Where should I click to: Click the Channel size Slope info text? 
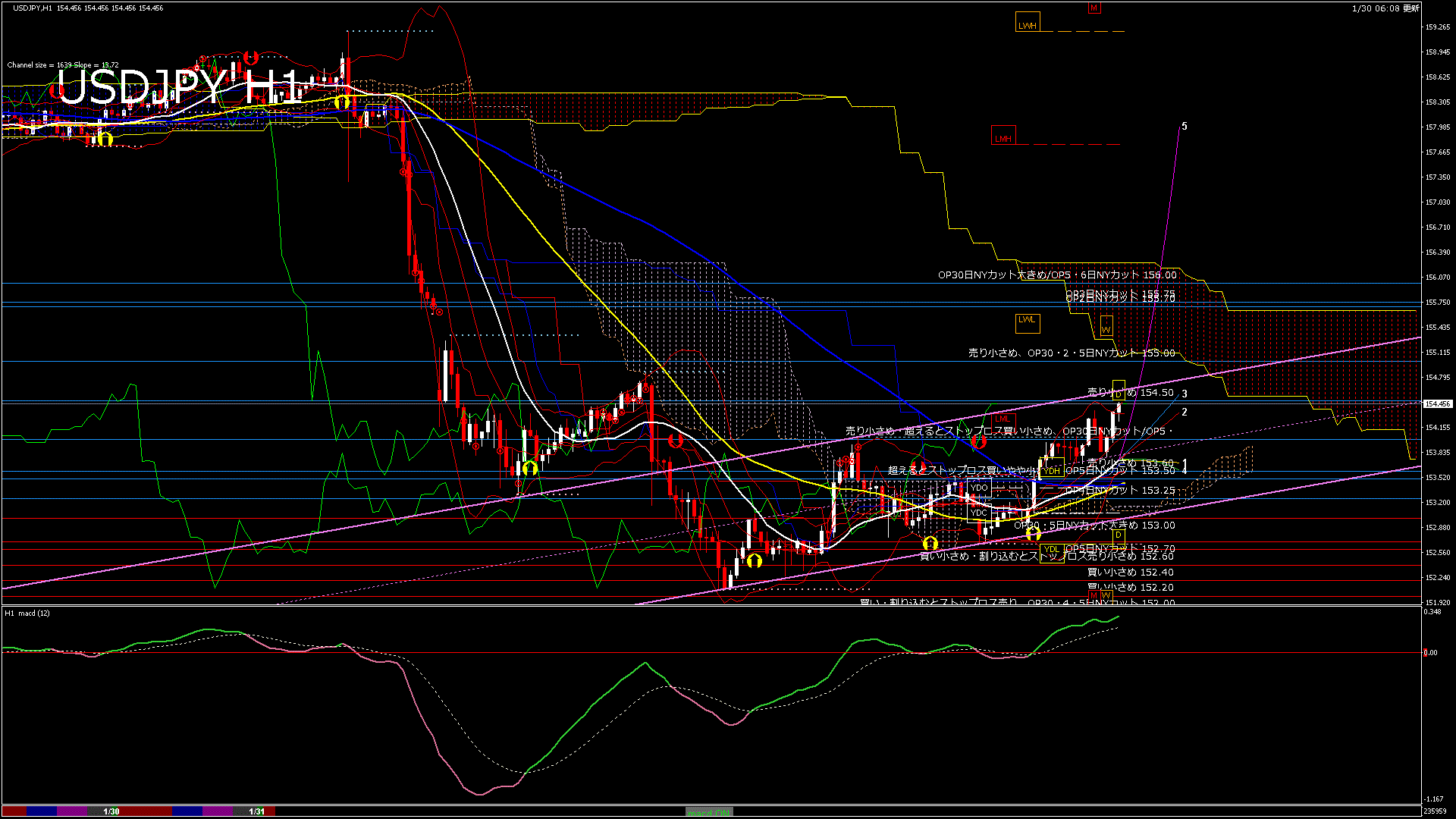[62, 65]
